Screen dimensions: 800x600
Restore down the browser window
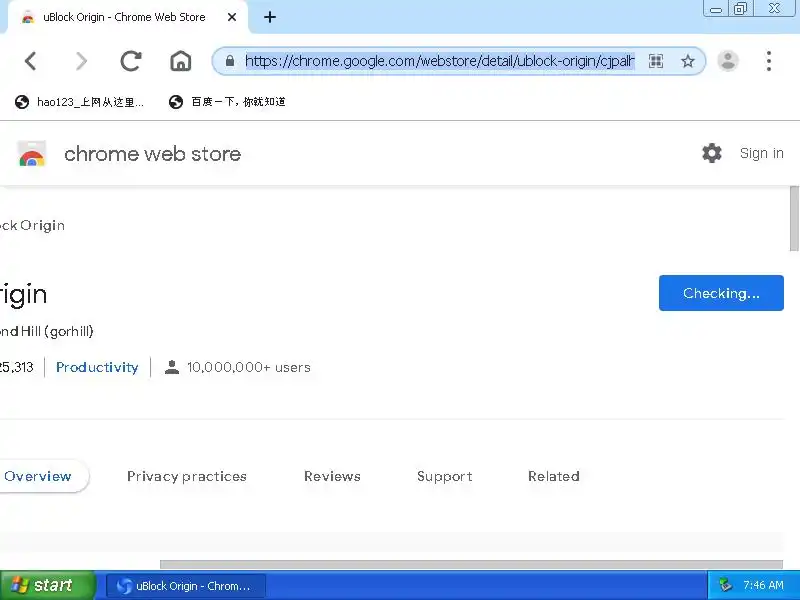coord(740,9)
